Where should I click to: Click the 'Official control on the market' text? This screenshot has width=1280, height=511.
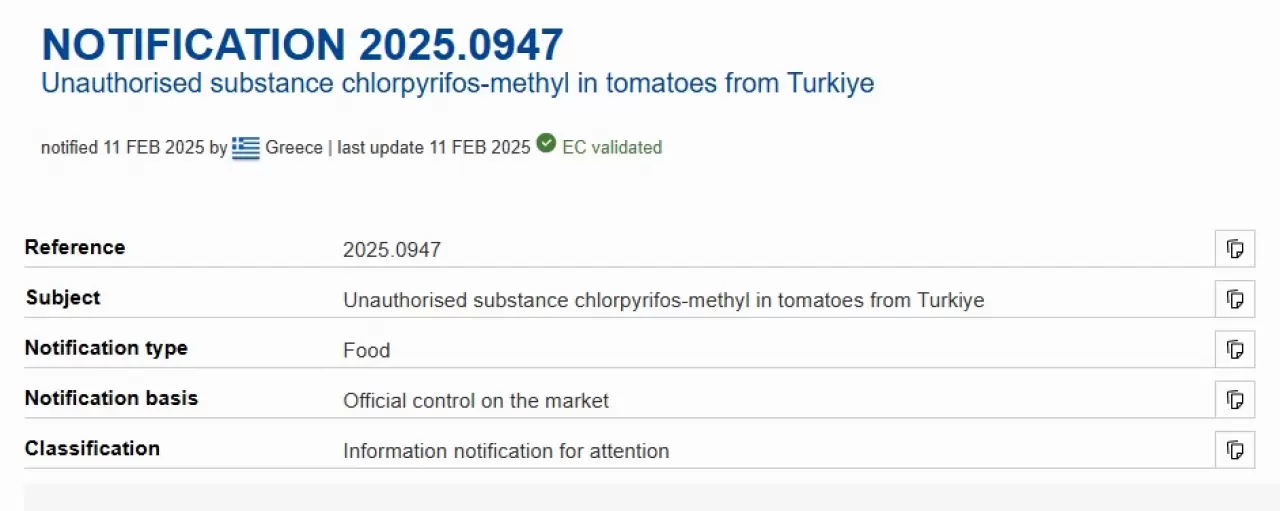(x=476, y=401)
